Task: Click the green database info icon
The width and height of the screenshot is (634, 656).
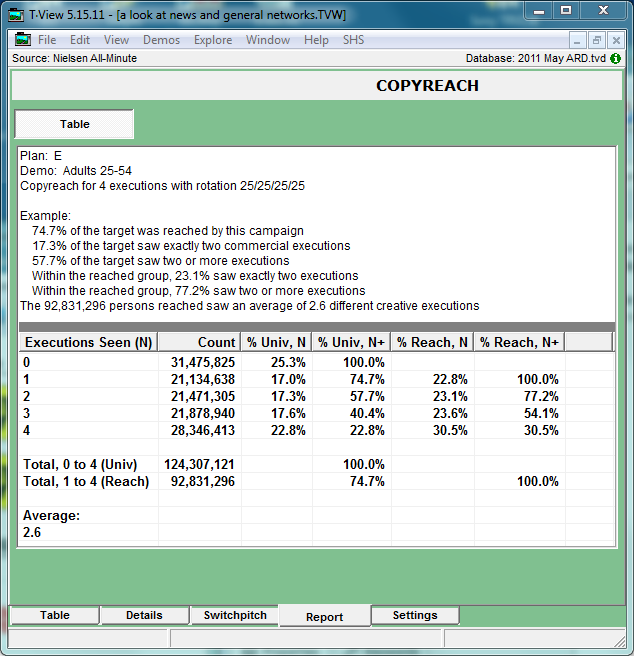Action: click(x=615, y=59)
